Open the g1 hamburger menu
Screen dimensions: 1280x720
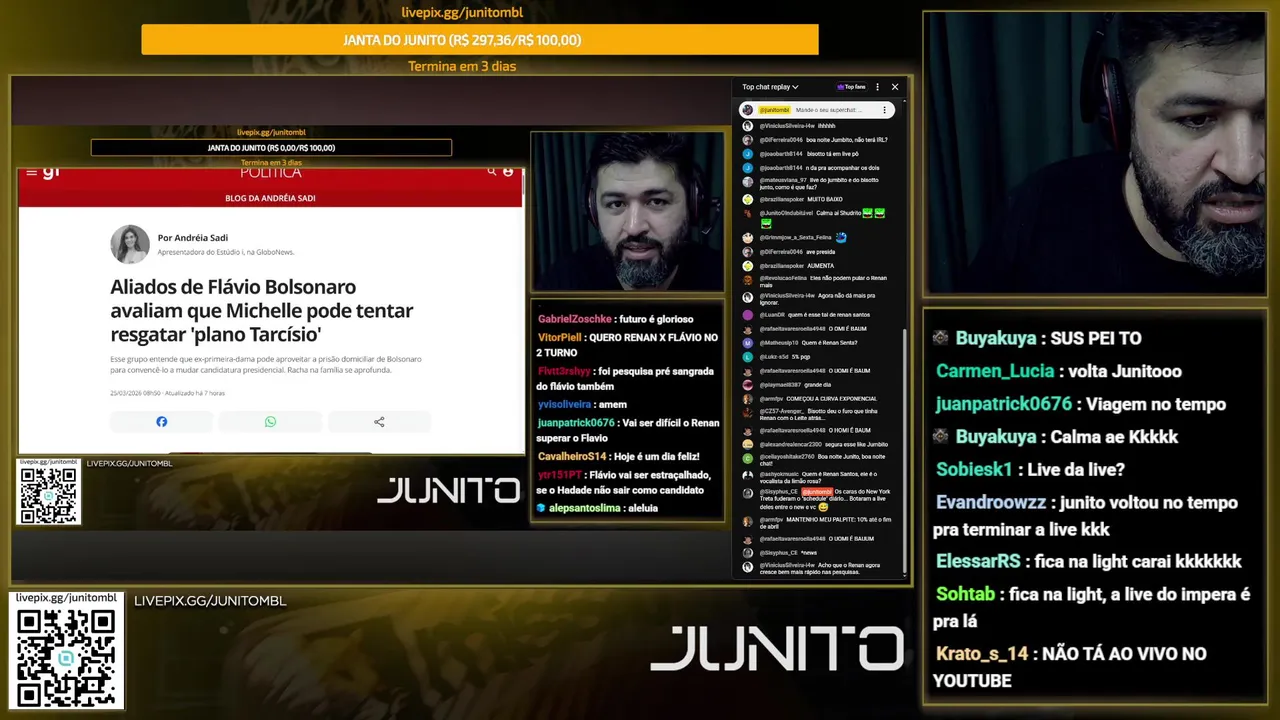click(32, 172)
